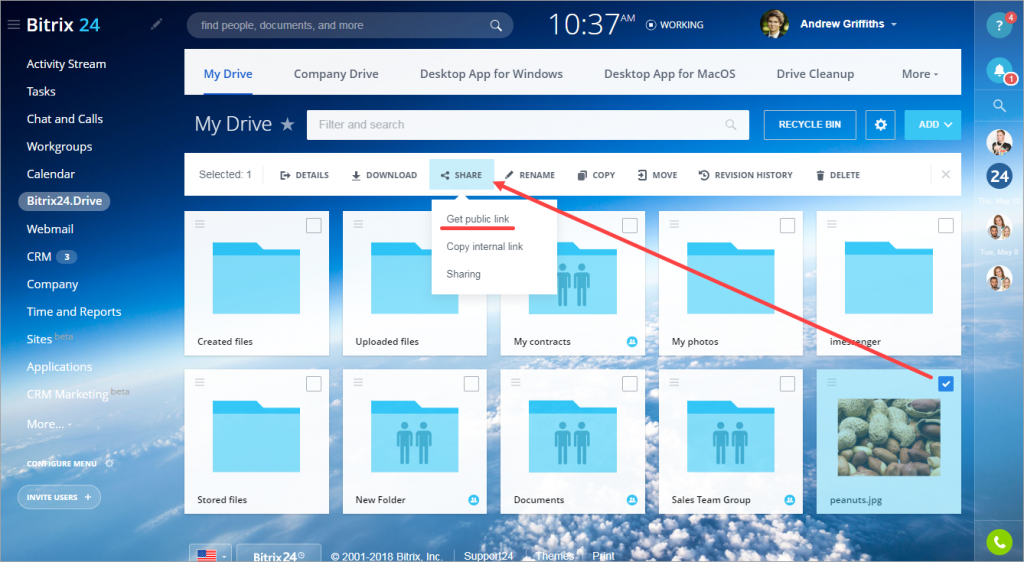Select the Stored files folder checkbox
Viewport: 1024px width, 562px height.
[313, 384]
